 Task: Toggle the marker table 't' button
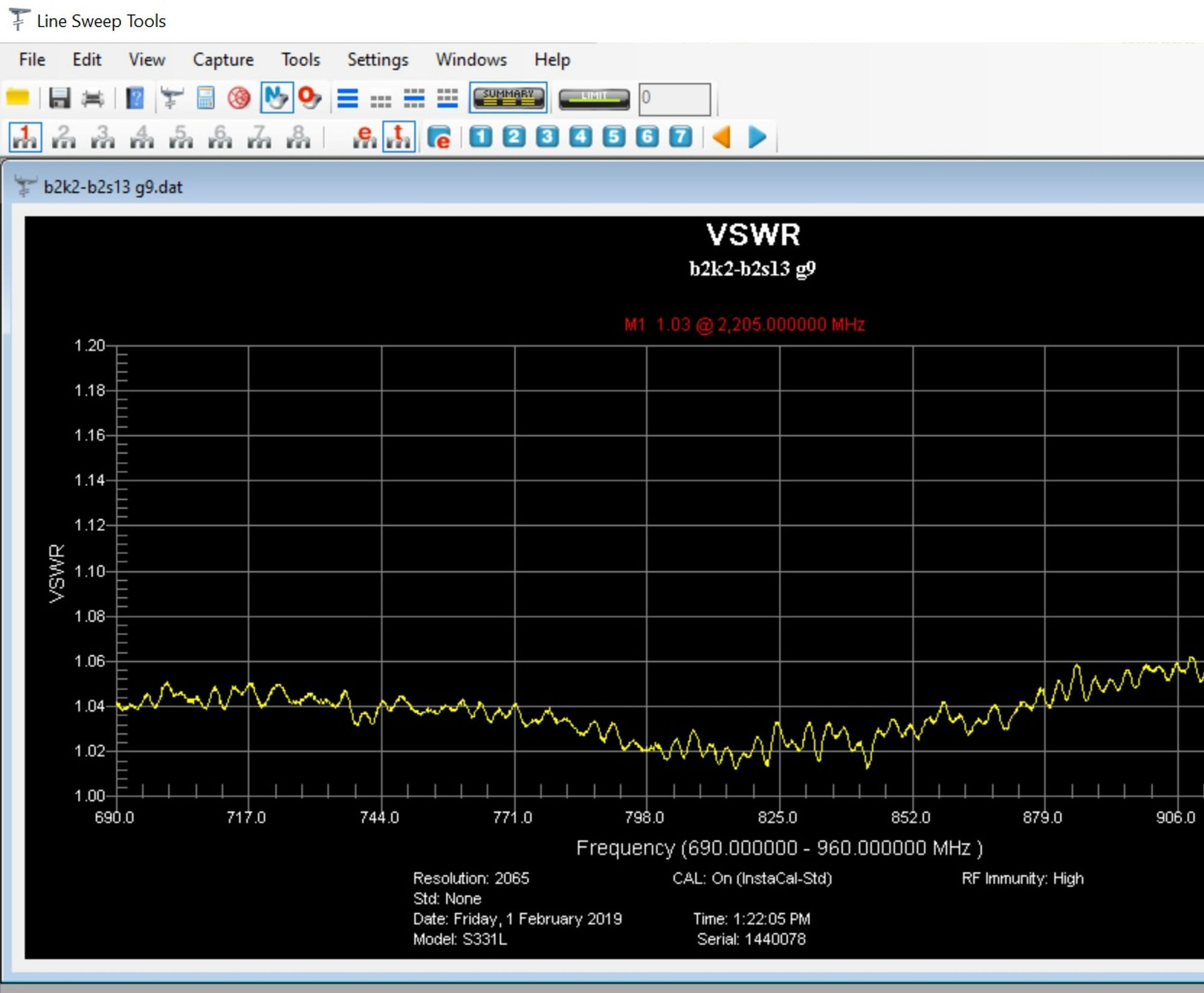tap(399, 137)
